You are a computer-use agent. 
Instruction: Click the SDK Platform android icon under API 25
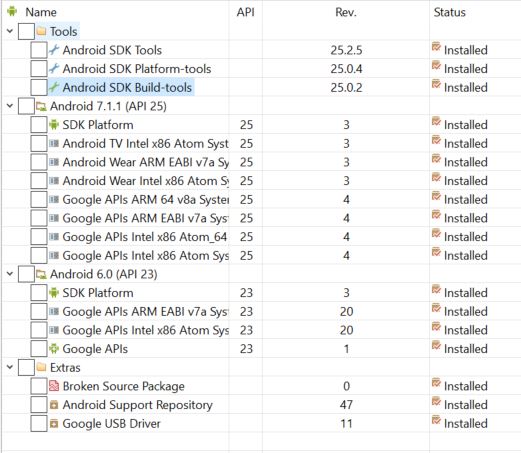pyautogui.click(x=54, y=125)
